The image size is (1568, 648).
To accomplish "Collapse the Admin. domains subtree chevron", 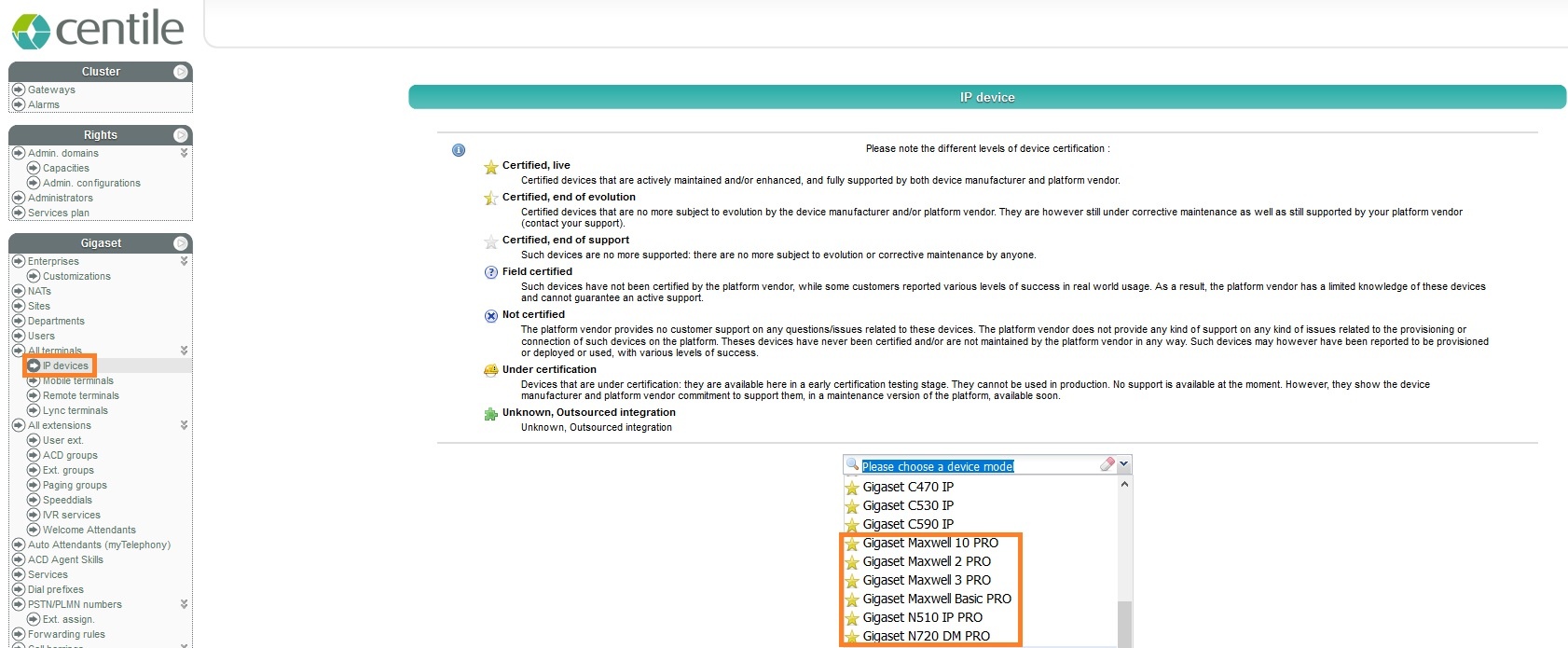I will tap(184, 153).
